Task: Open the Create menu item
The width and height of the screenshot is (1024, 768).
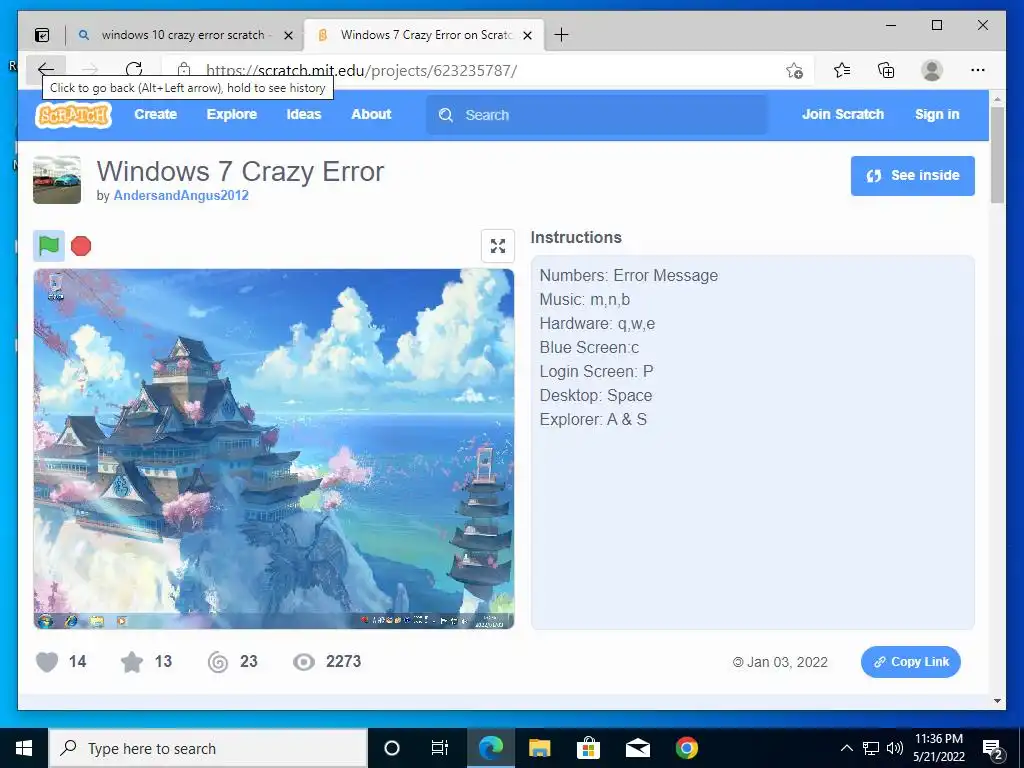Action: click(155, 114)
